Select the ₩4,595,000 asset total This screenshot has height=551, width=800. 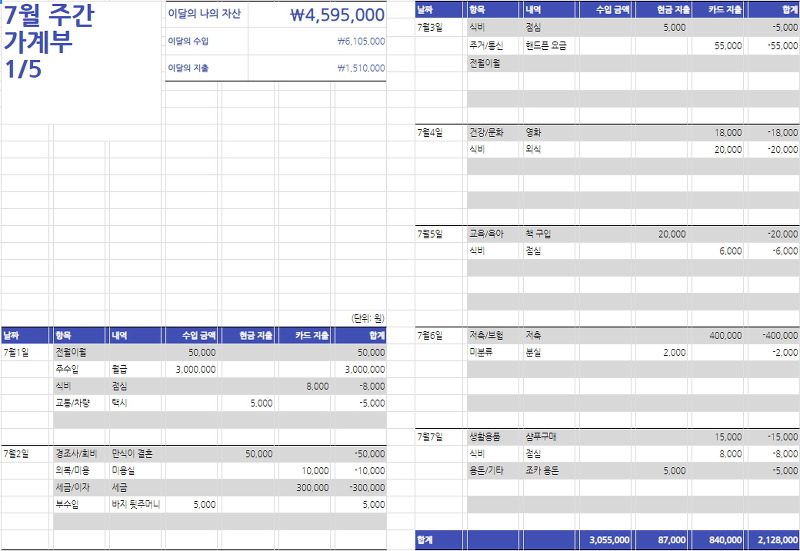(x=337, y=15)
